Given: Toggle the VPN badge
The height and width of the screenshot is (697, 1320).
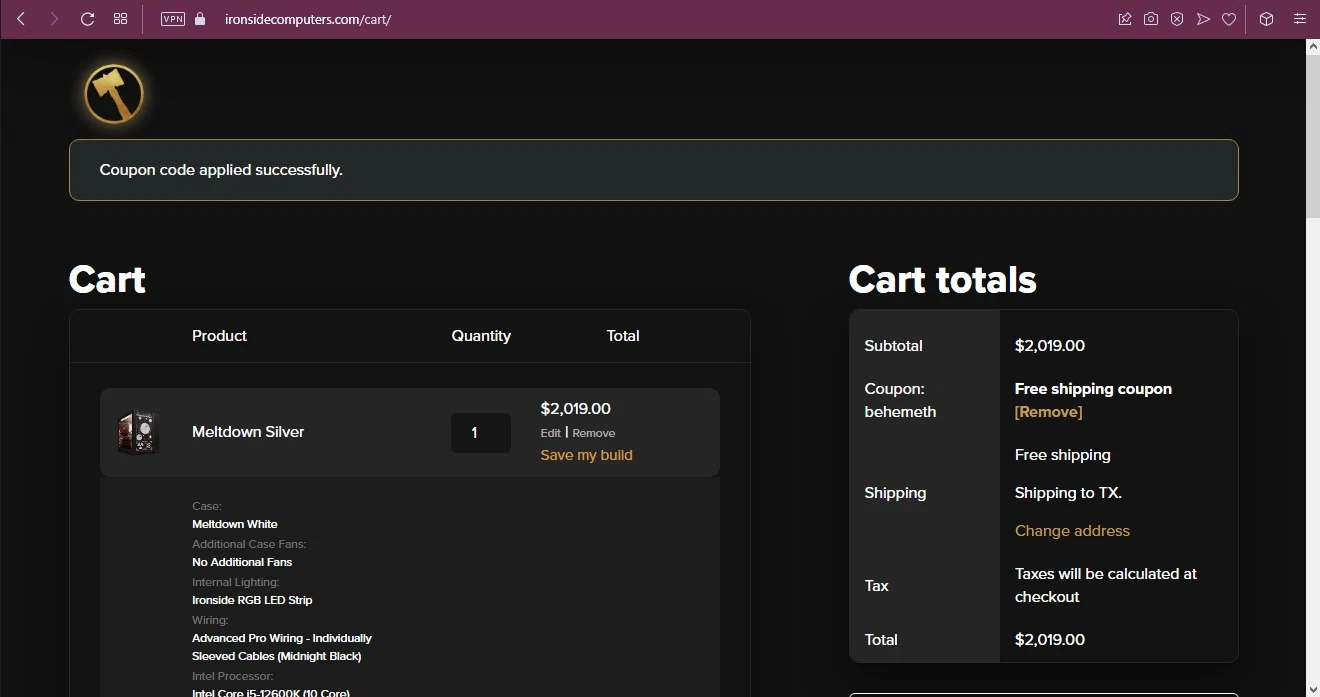Looking at the screenshot, I should point(173,19).
